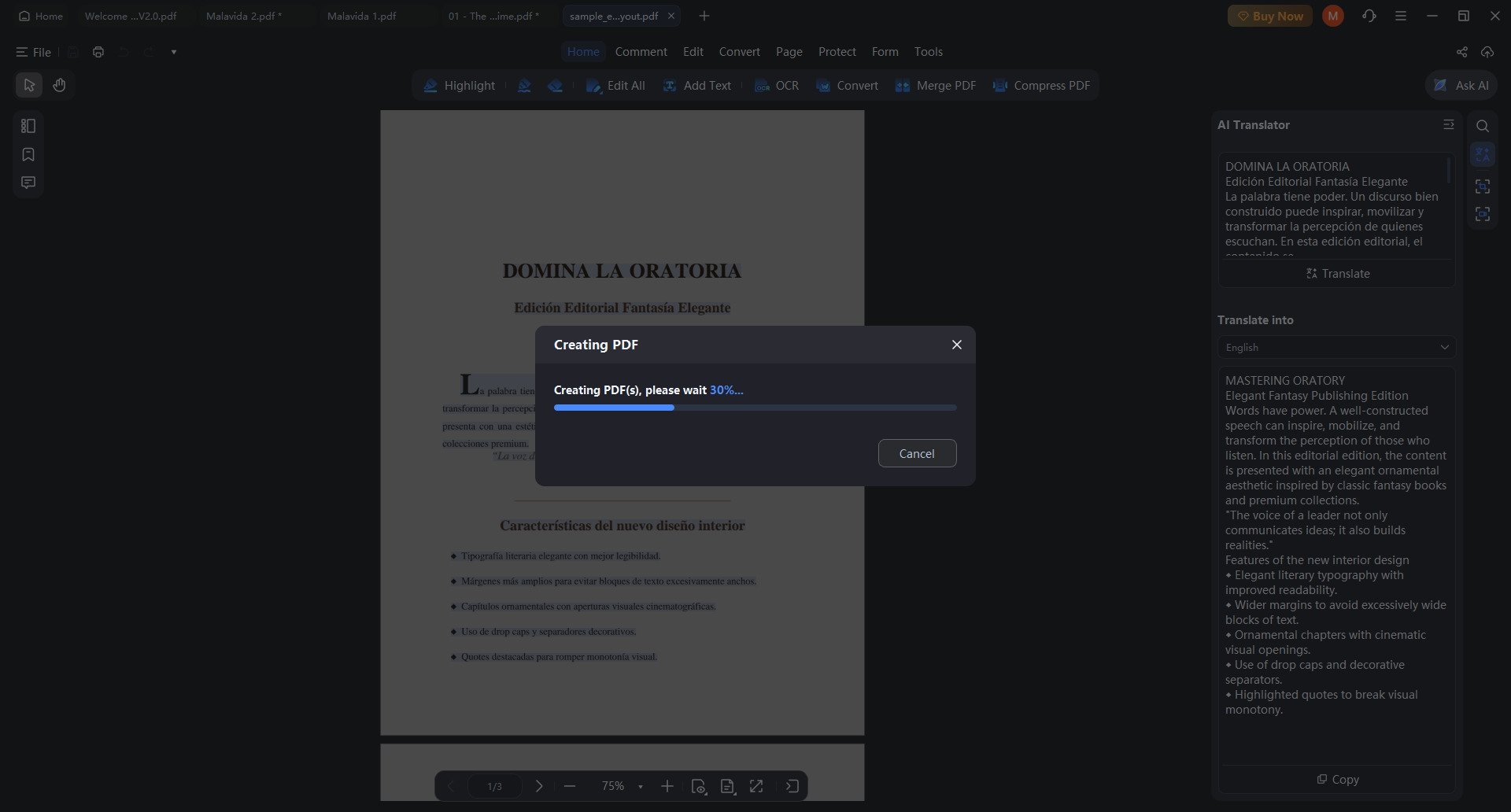
Task: Click Merge PDF tool
Action: tap(936, 86)
